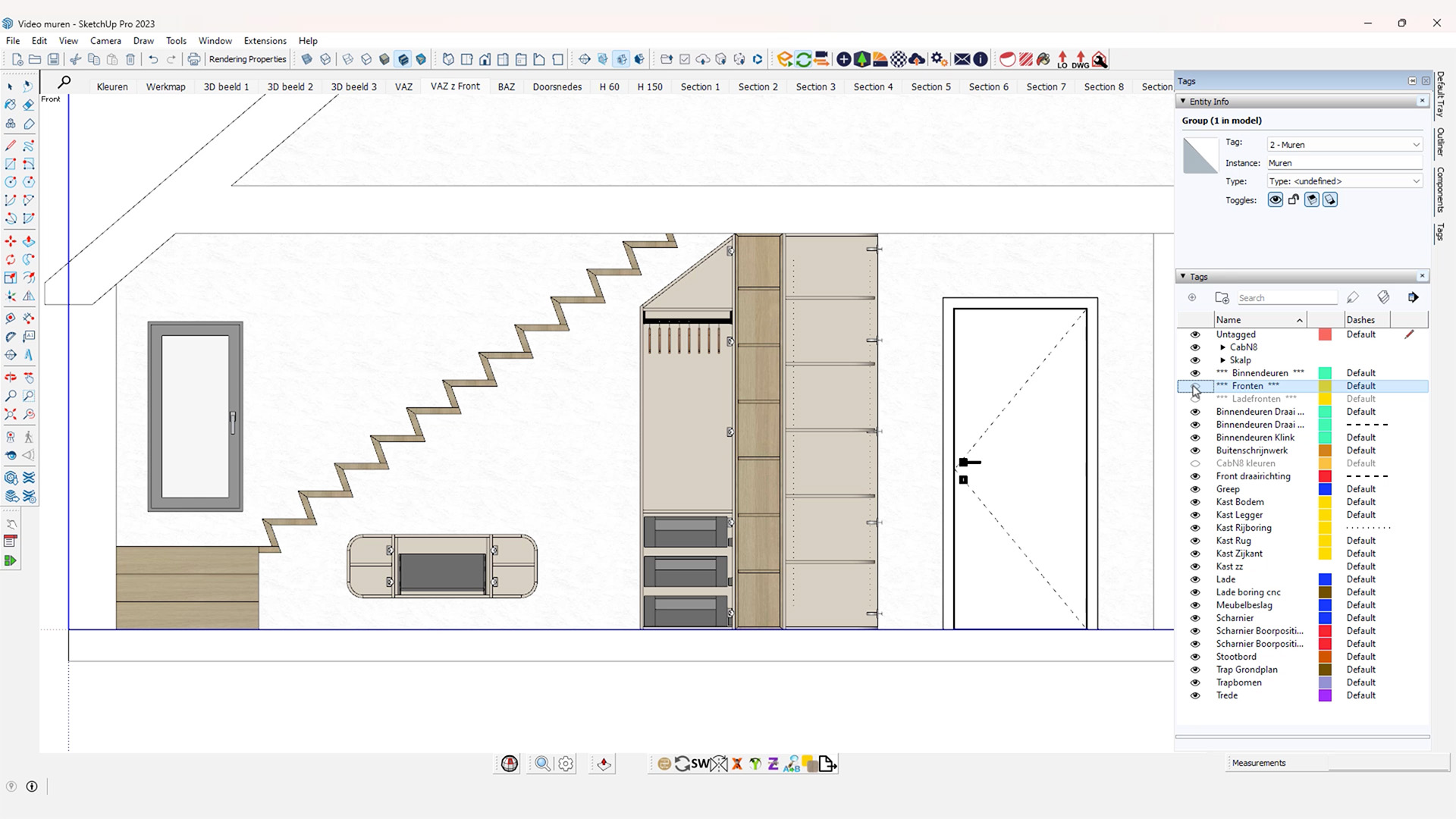Show the Ladefronten tag visibility
The image size is (1456, 819).
[x=1195, y=398]
